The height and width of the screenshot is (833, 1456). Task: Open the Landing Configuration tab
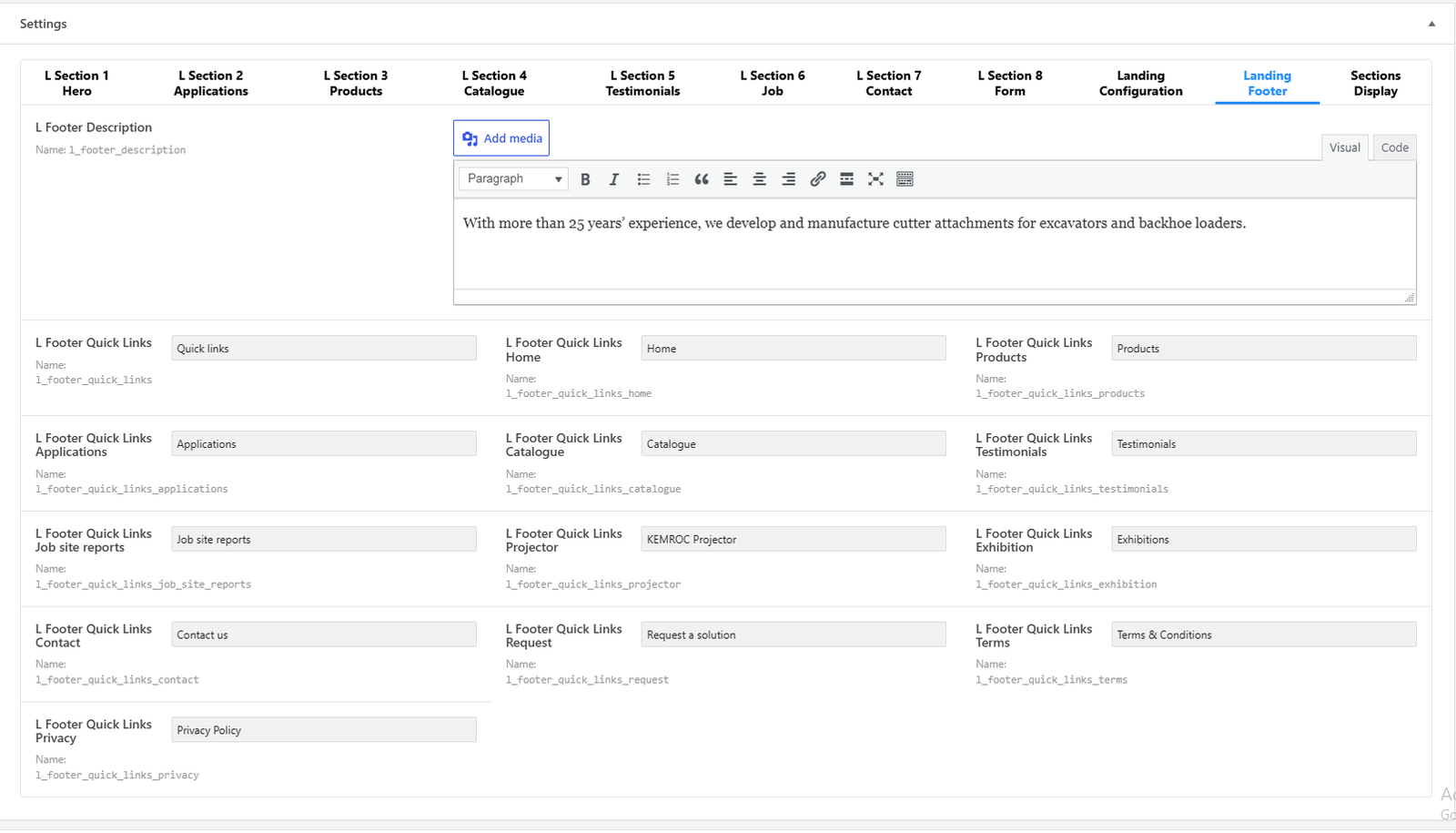coord(1140,83)
